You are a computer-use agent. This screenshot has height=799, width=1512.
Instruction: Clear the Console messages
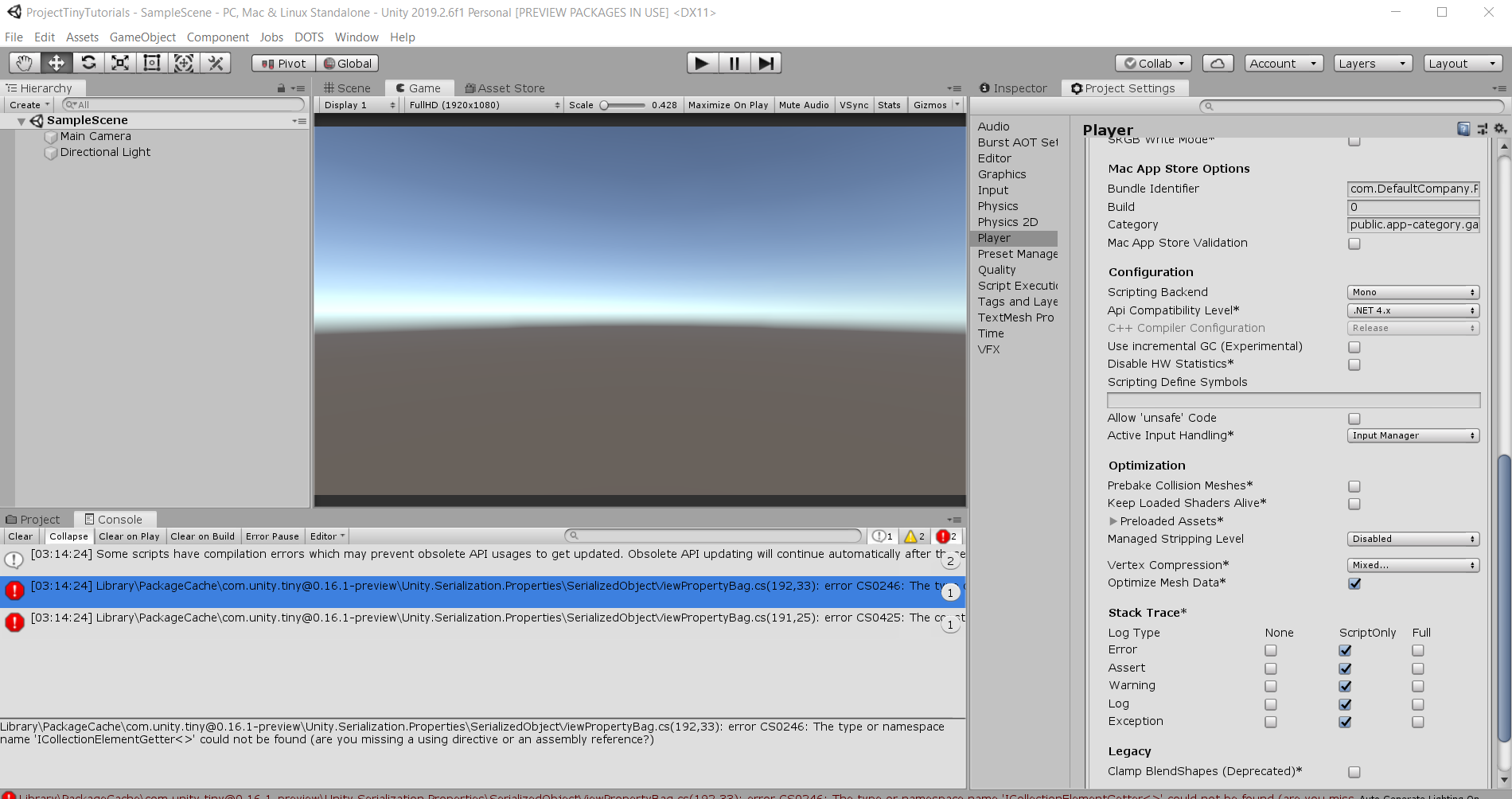21,536
